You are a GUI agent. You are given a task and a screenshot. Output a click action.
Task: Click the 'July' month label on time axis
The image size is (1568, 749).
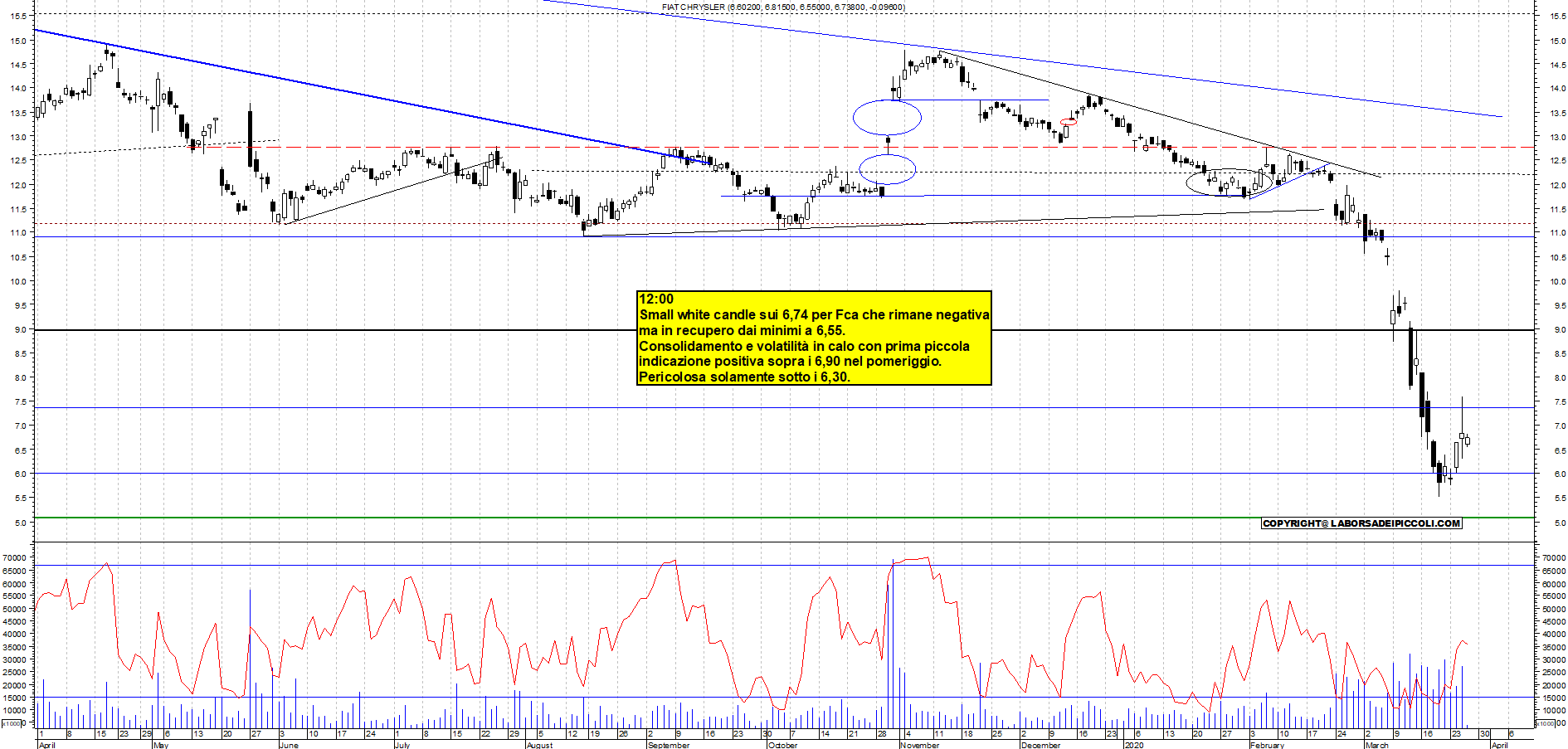(402, 745)
